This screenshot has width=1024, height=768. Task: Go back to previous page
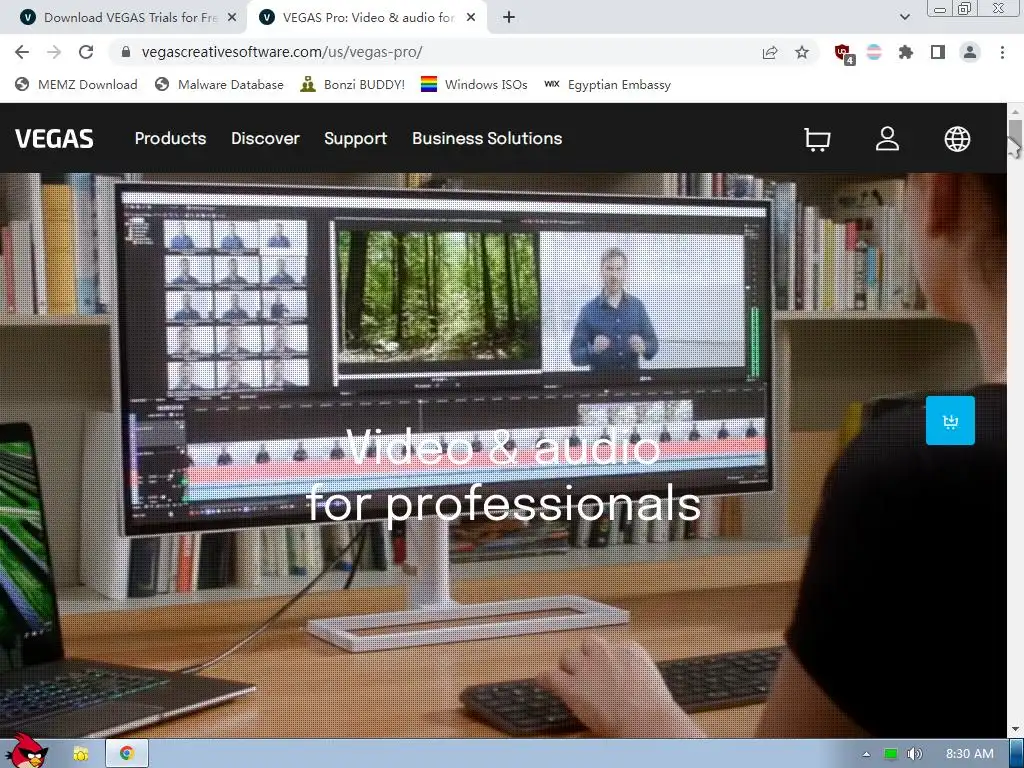tap(22, 52)
